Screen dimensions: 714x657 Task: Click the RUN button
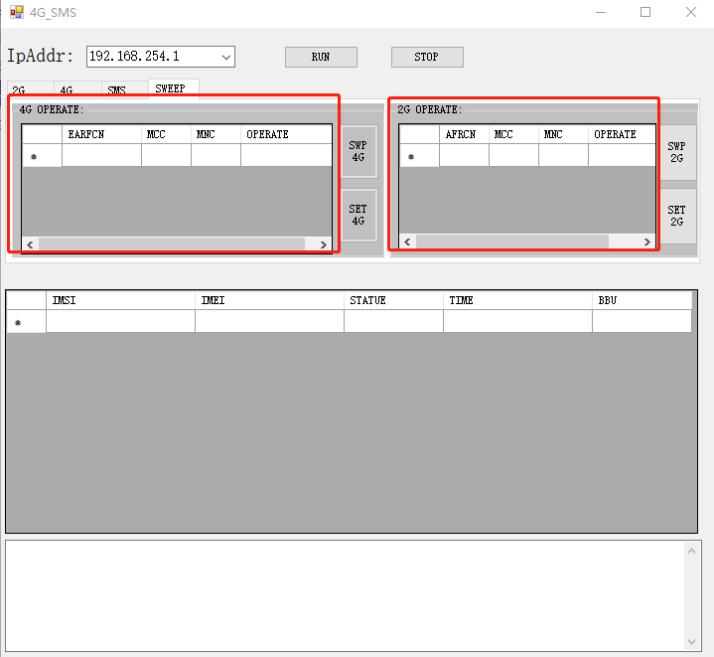(320, 57)
